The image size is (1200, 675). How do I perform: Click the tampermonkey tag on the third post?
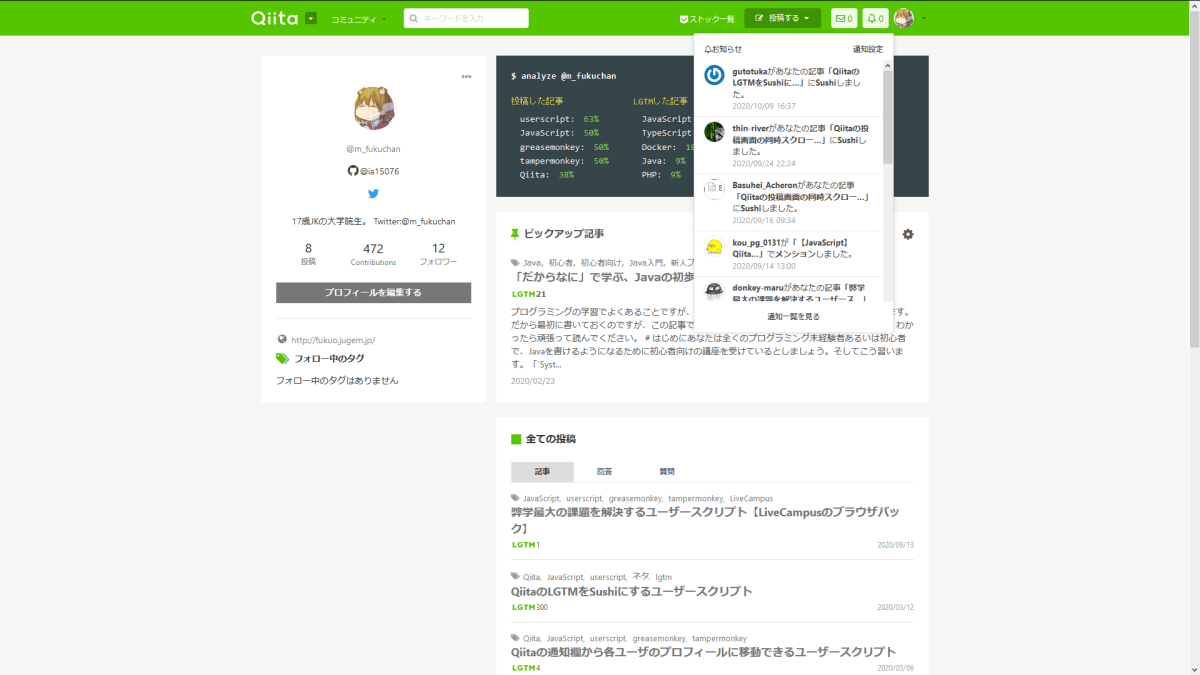click(719, 638)
